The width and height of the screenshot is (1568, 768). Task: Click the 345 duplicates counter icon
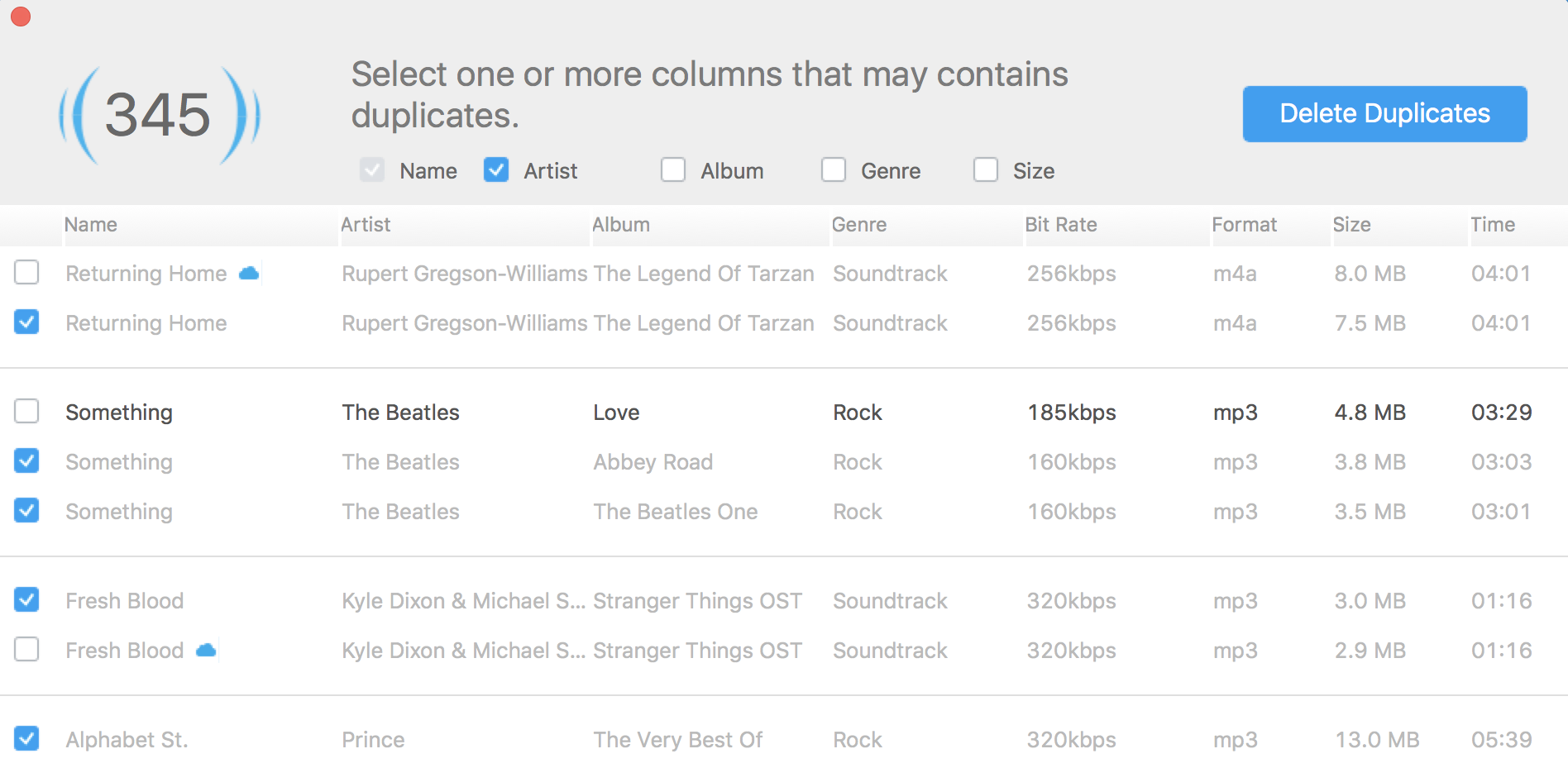pos(159,115)
